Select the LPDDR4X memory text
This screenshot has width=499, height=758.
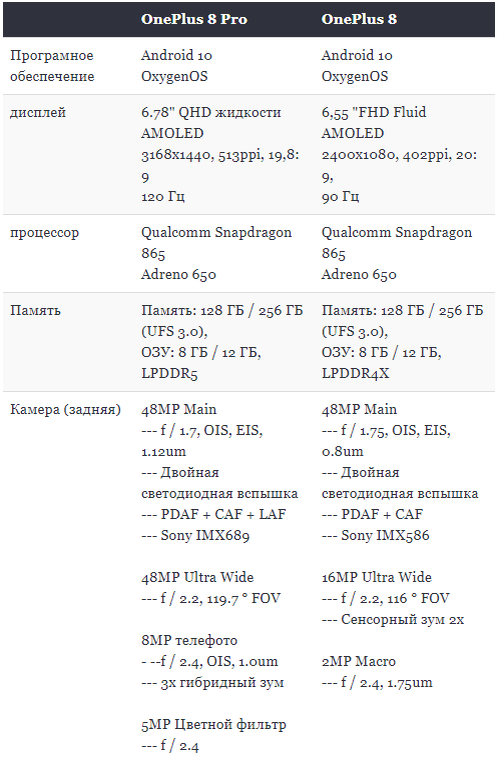point(355,373)
